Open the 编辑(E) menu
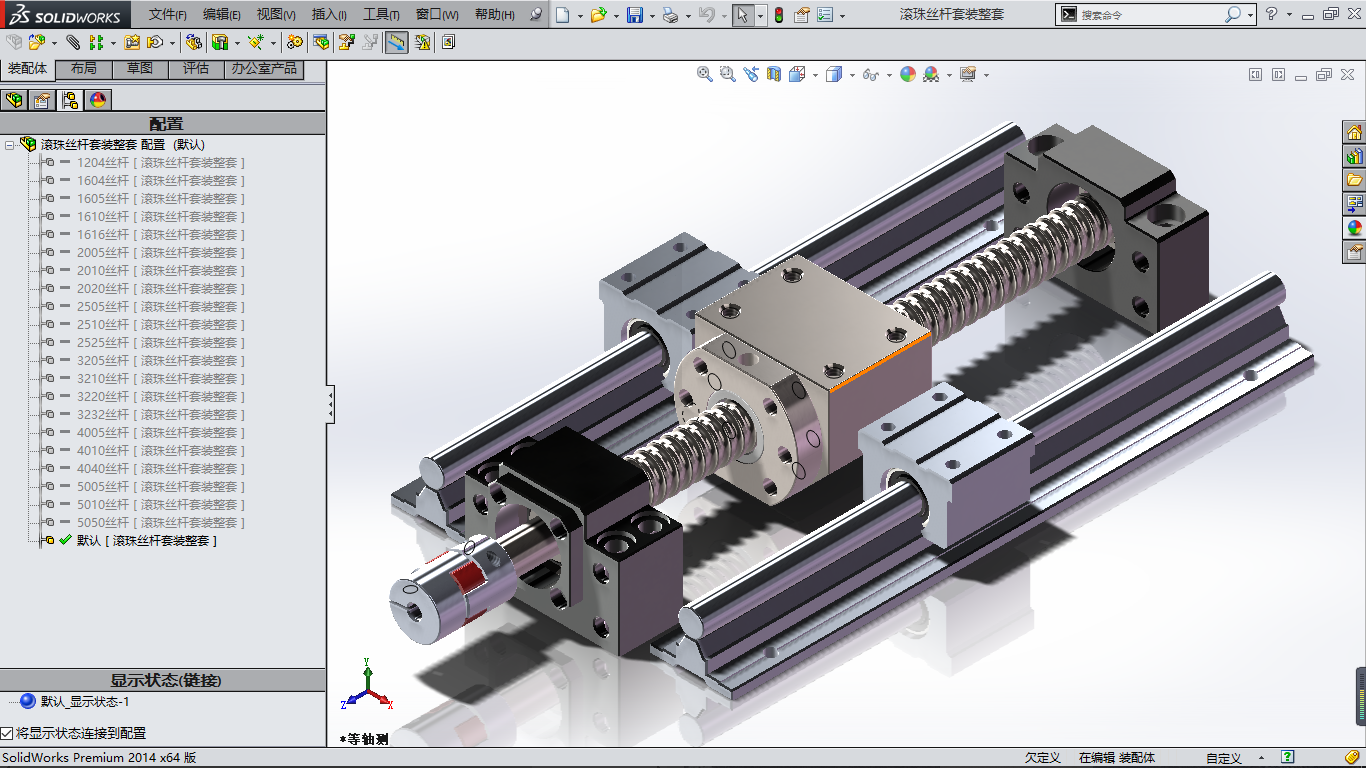1366x768 pixels. click(222, 15)
